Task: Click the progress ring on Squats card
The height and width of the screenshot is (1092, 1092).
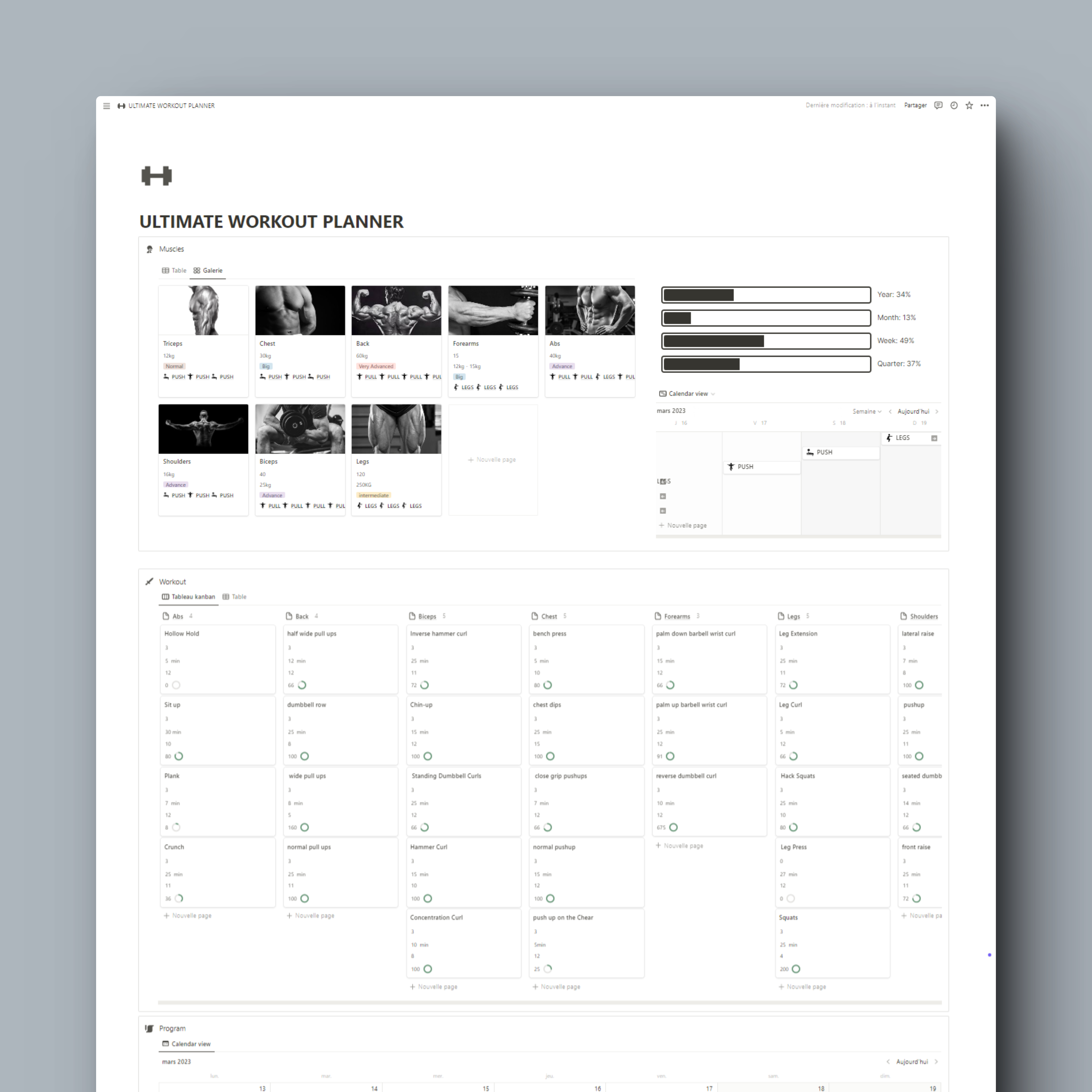Action: (x=796, y=969)
